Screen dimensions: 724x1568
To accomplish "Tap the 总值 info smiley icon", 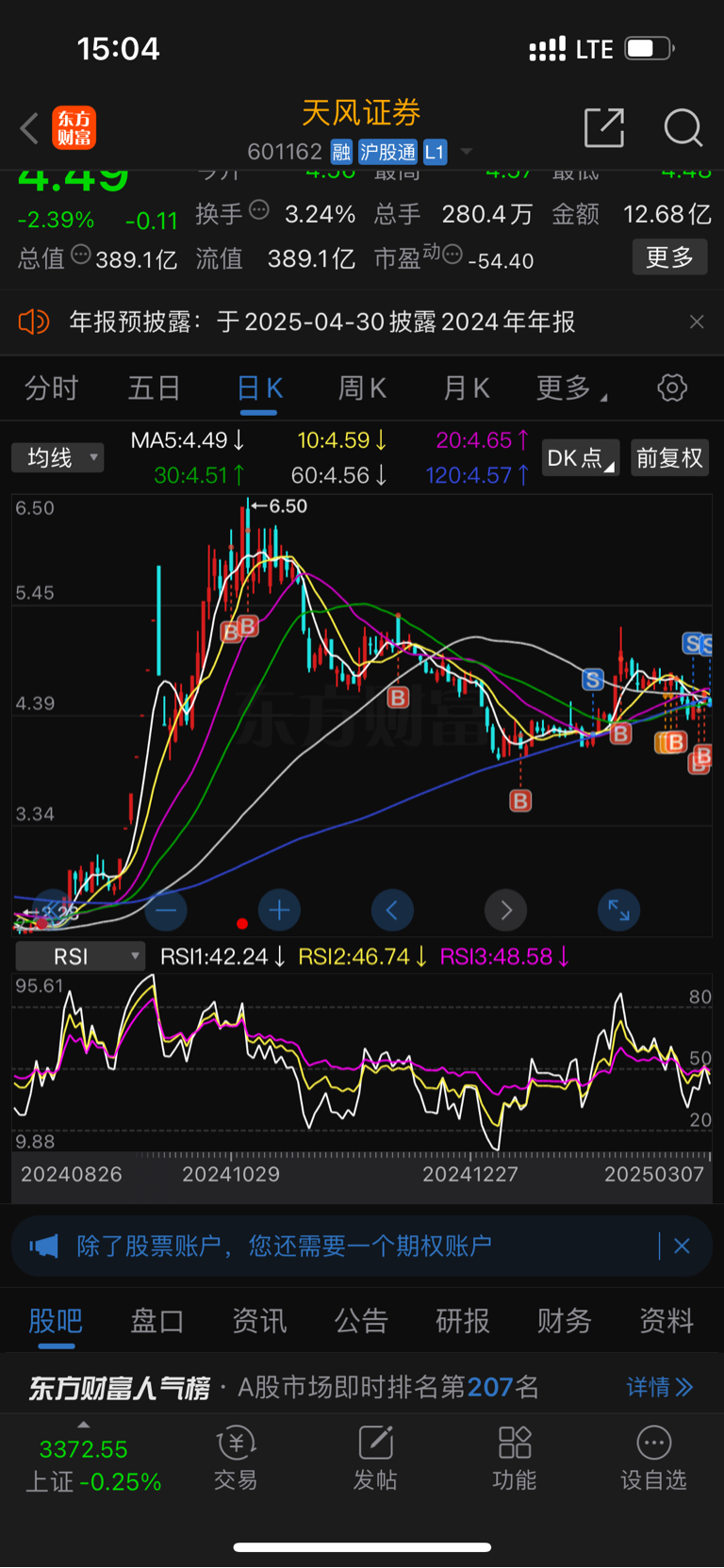I will pos(81,255).
